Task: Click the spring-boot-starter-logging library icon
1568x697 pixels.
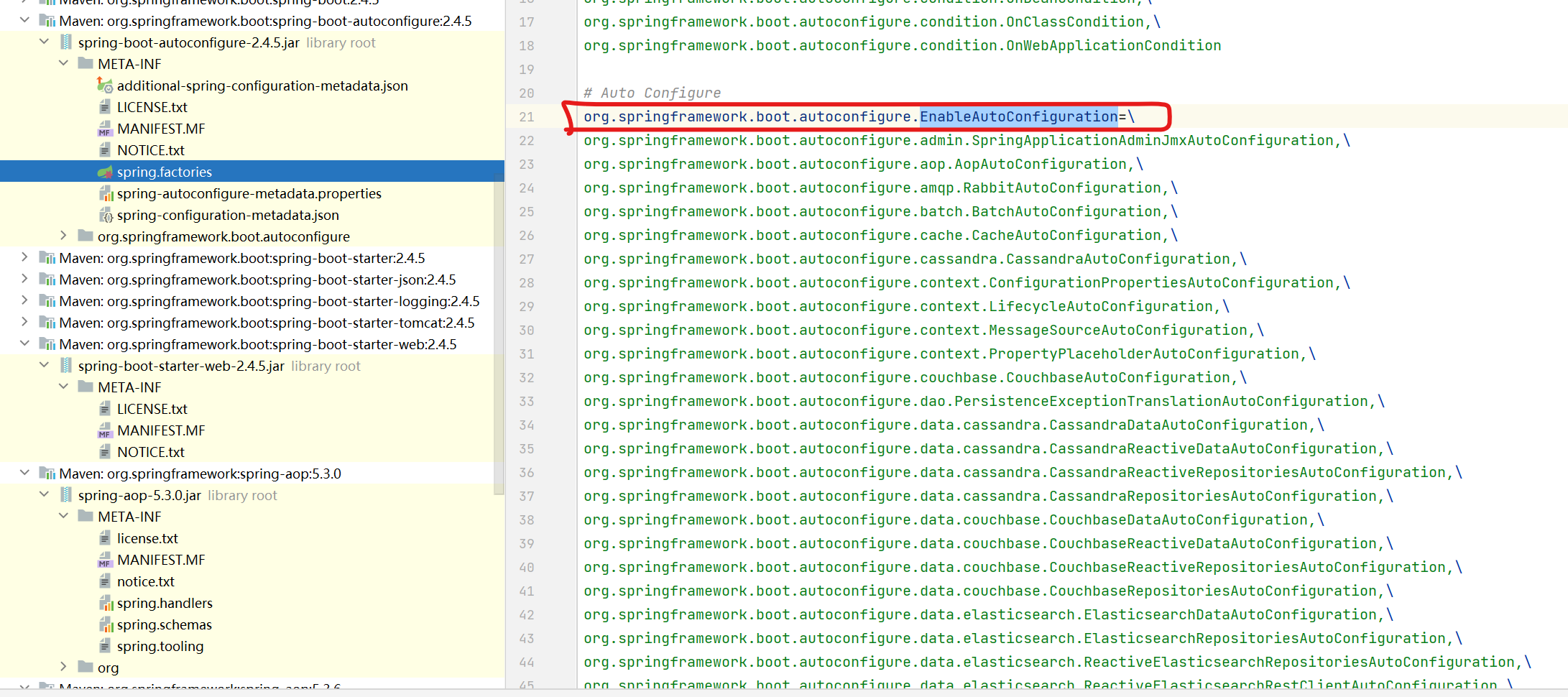Action: [x=47, y=301]
